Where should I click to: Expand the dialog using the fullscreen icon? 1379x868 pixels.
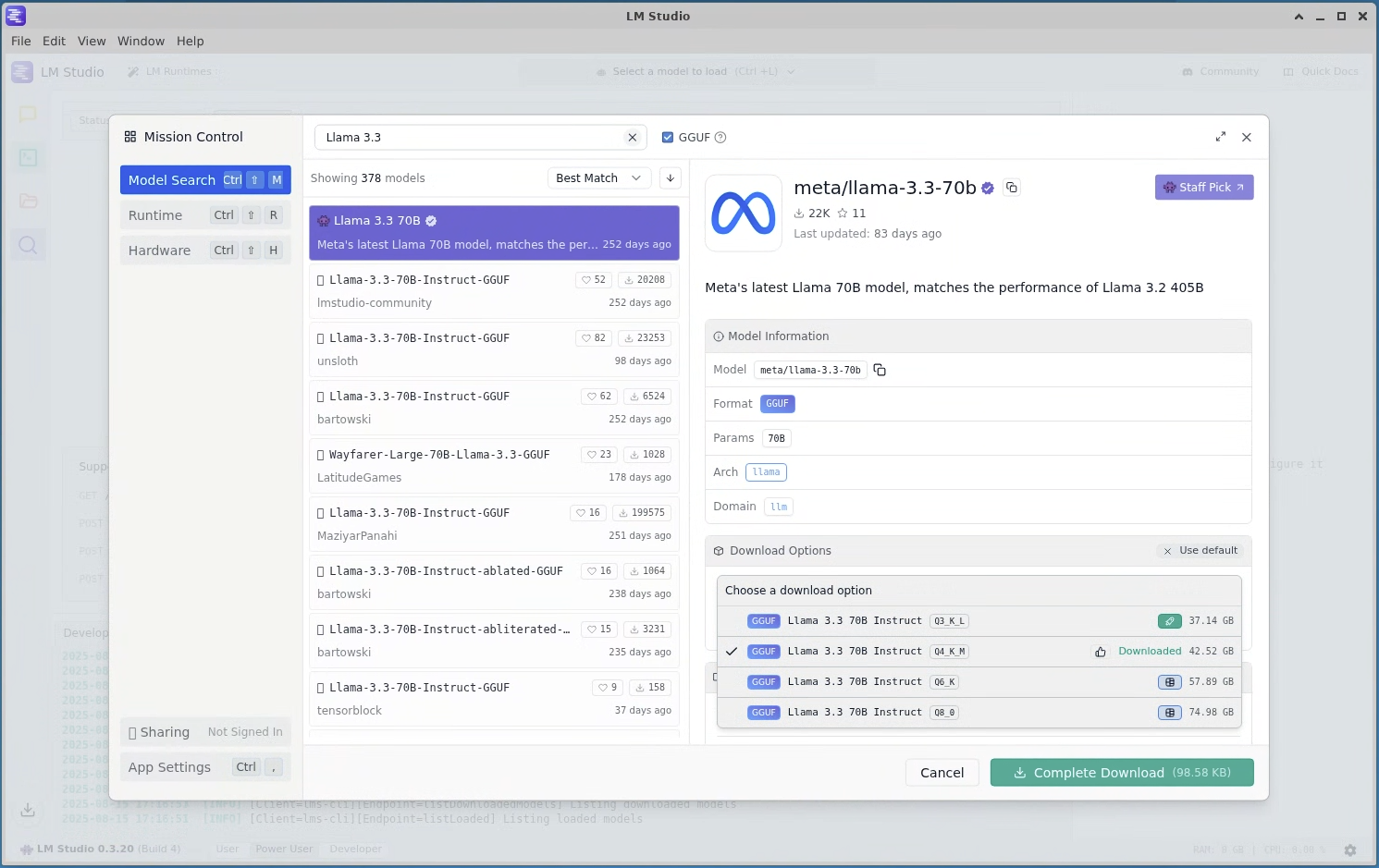pos(1220,137)
